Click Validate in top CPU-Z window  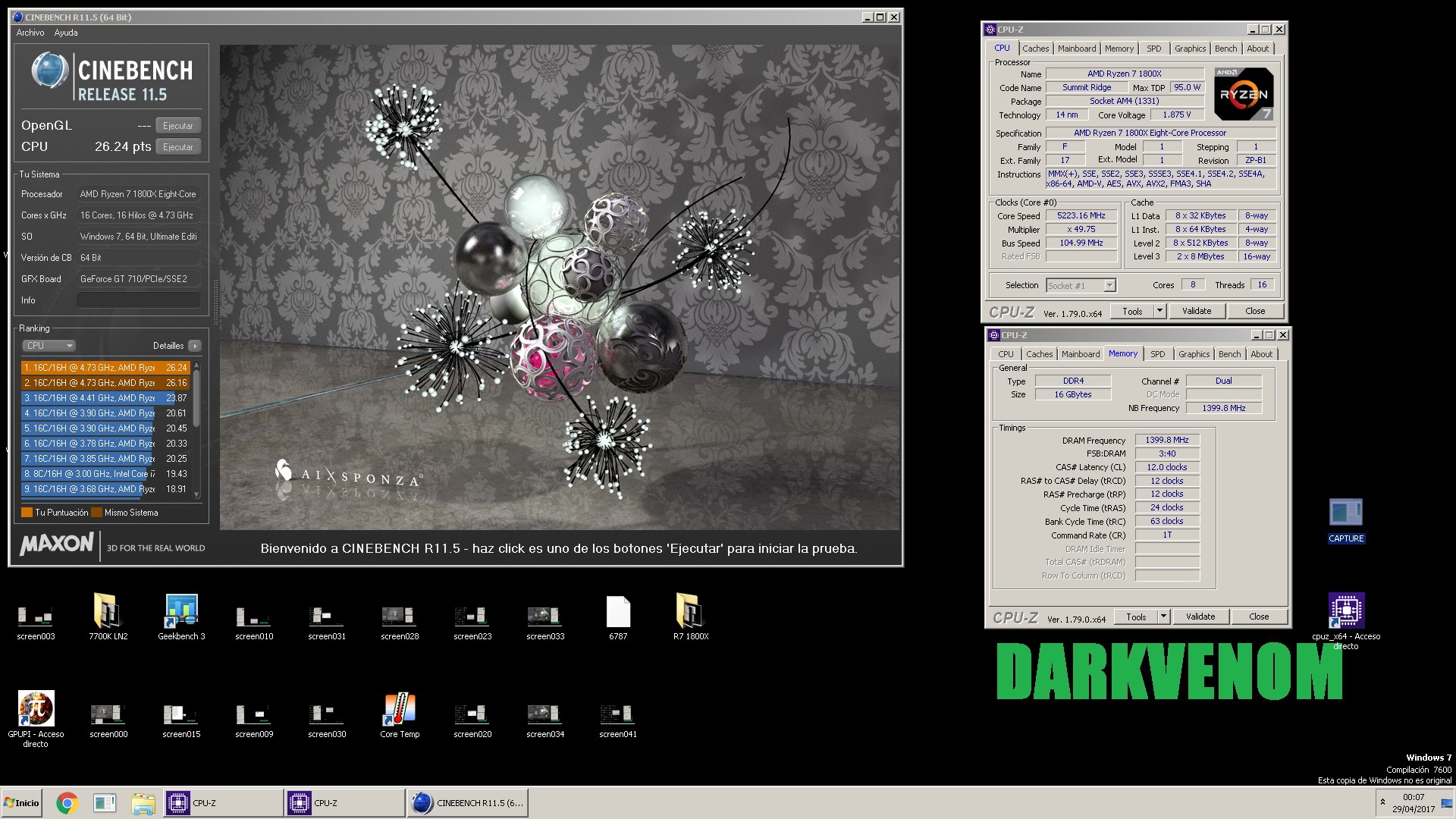1197,311
